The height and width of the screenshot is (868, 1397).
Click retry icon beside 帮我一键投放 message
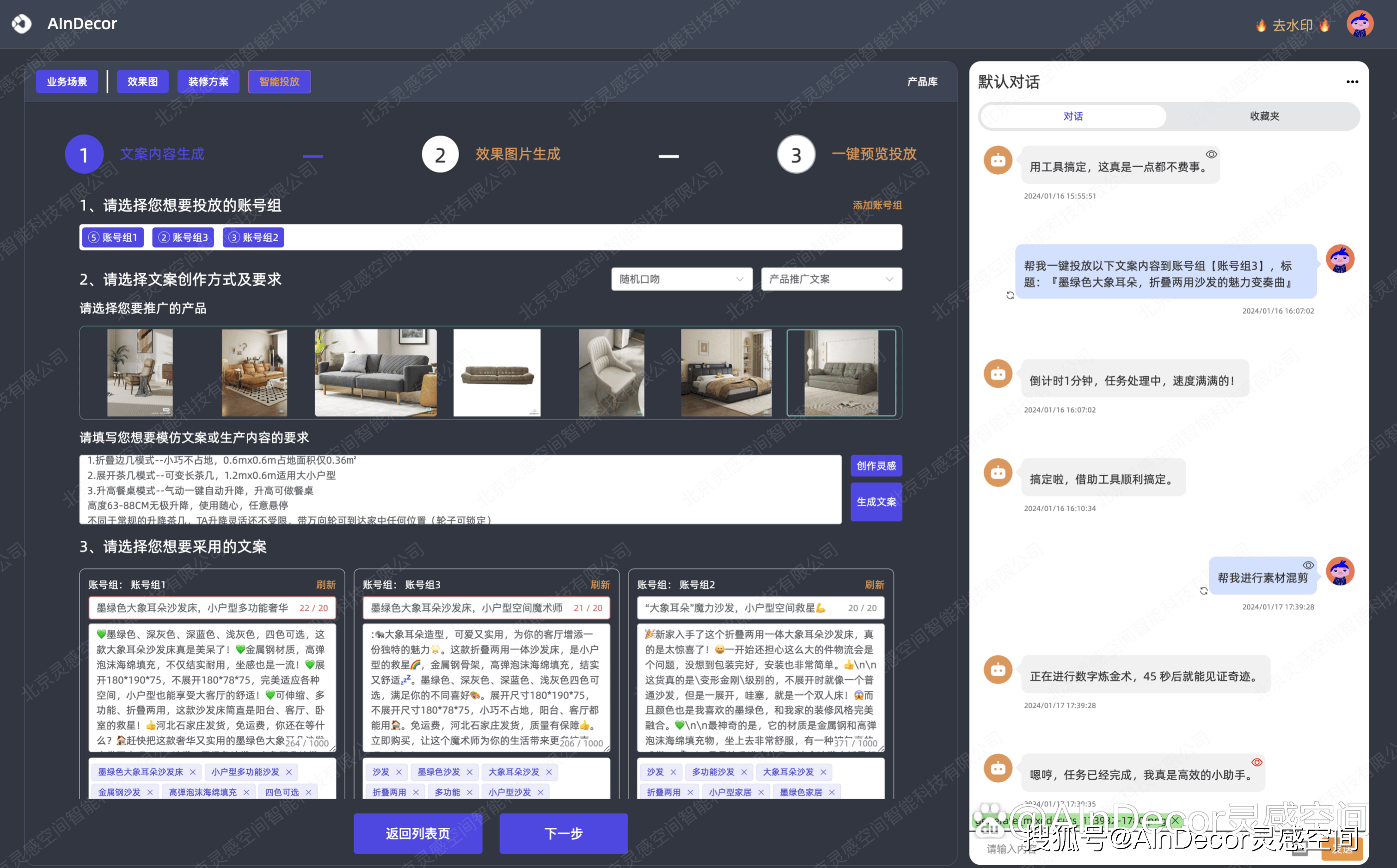1010,296
